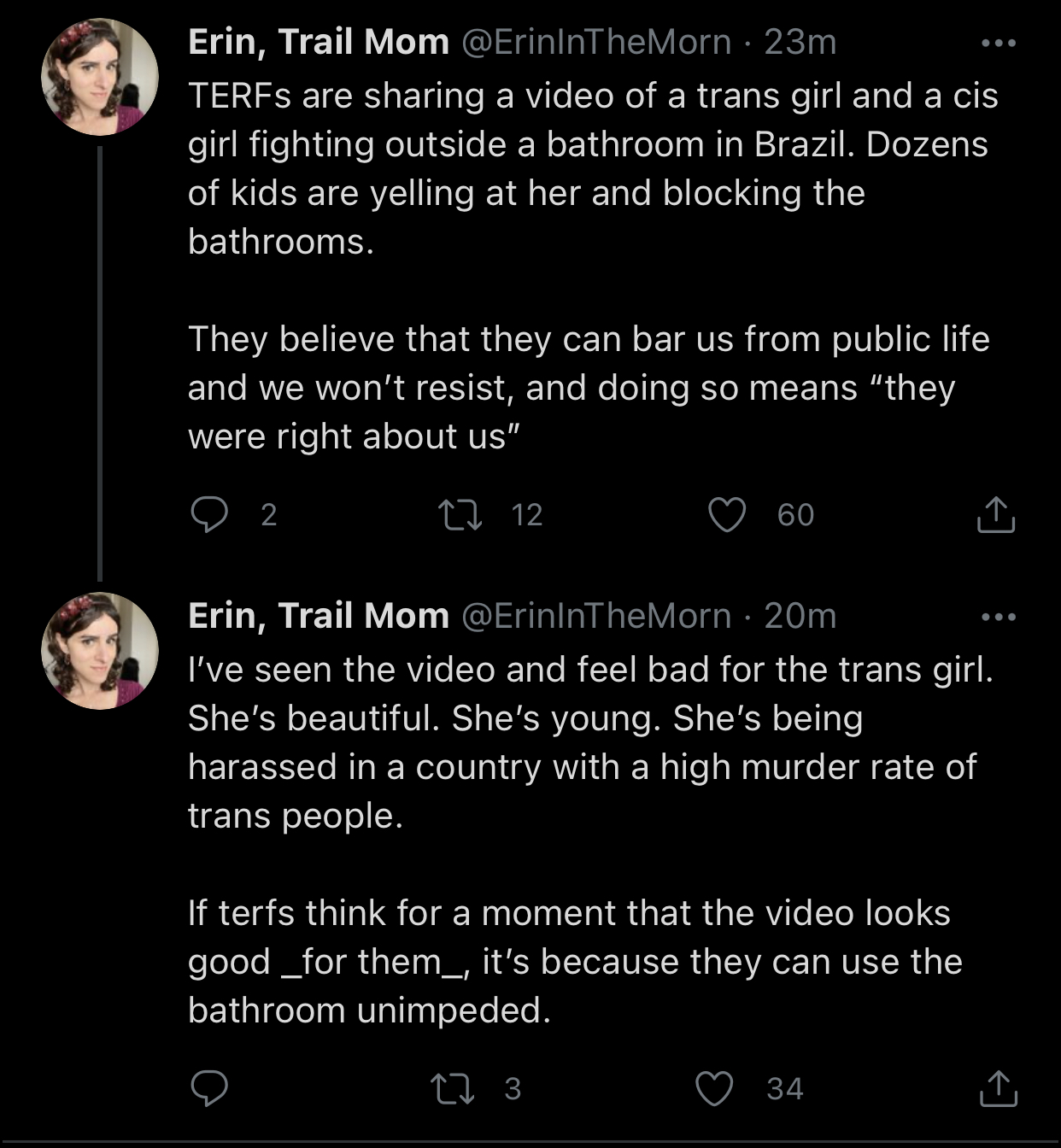
Task: Open more options on the 20m tweet
Action: 998,617
